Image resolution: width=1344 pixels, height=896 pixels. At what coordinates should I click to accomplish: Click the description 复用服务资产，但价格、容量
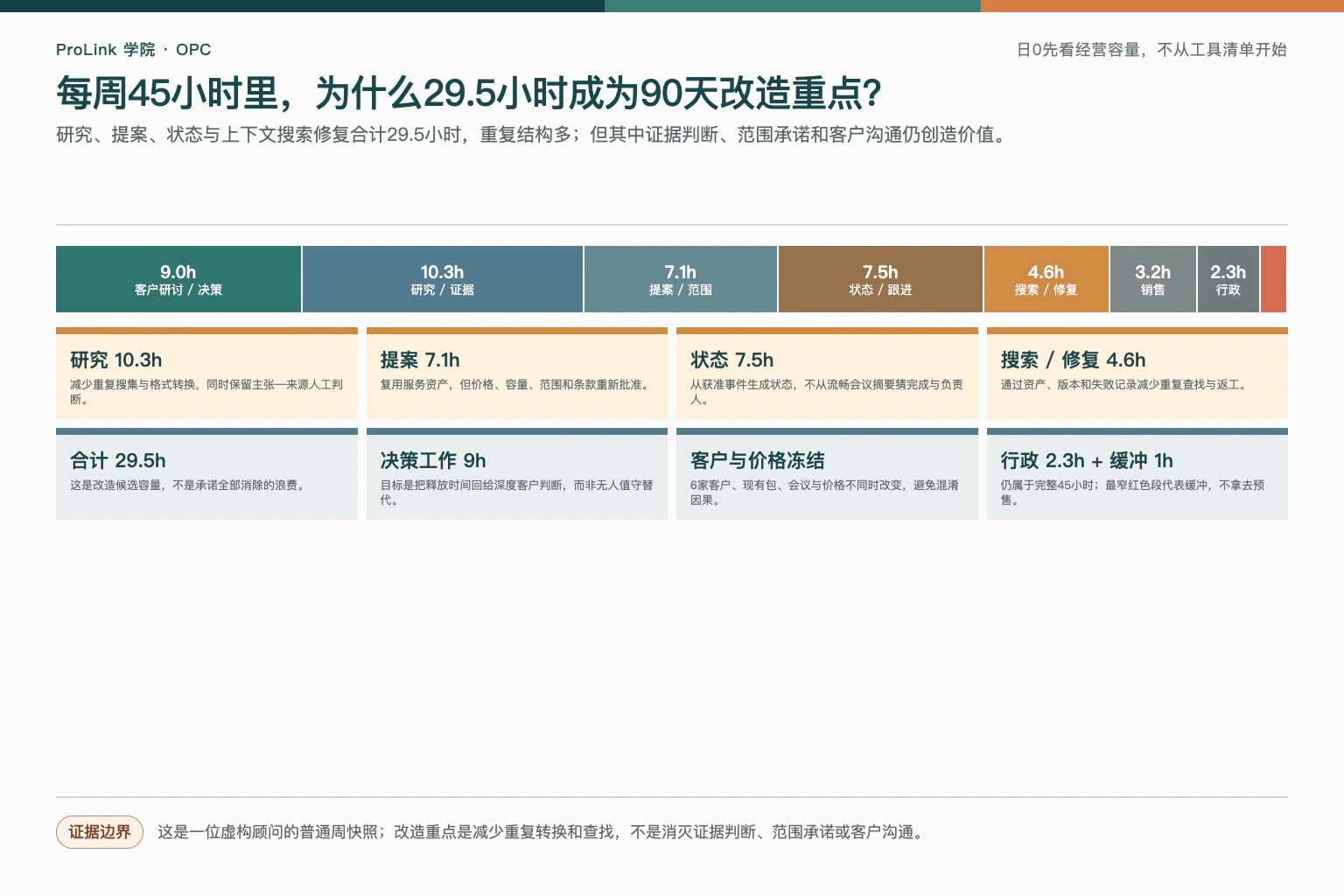[x=516, y=385]
